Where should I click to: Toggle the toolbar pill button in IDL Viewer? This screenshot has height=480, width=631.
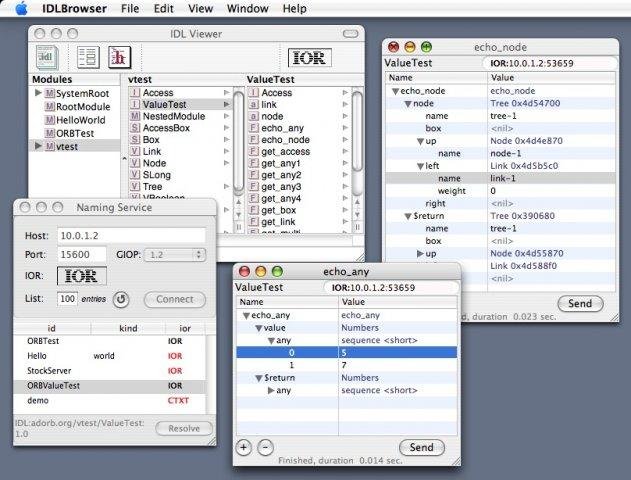[357, 36]
